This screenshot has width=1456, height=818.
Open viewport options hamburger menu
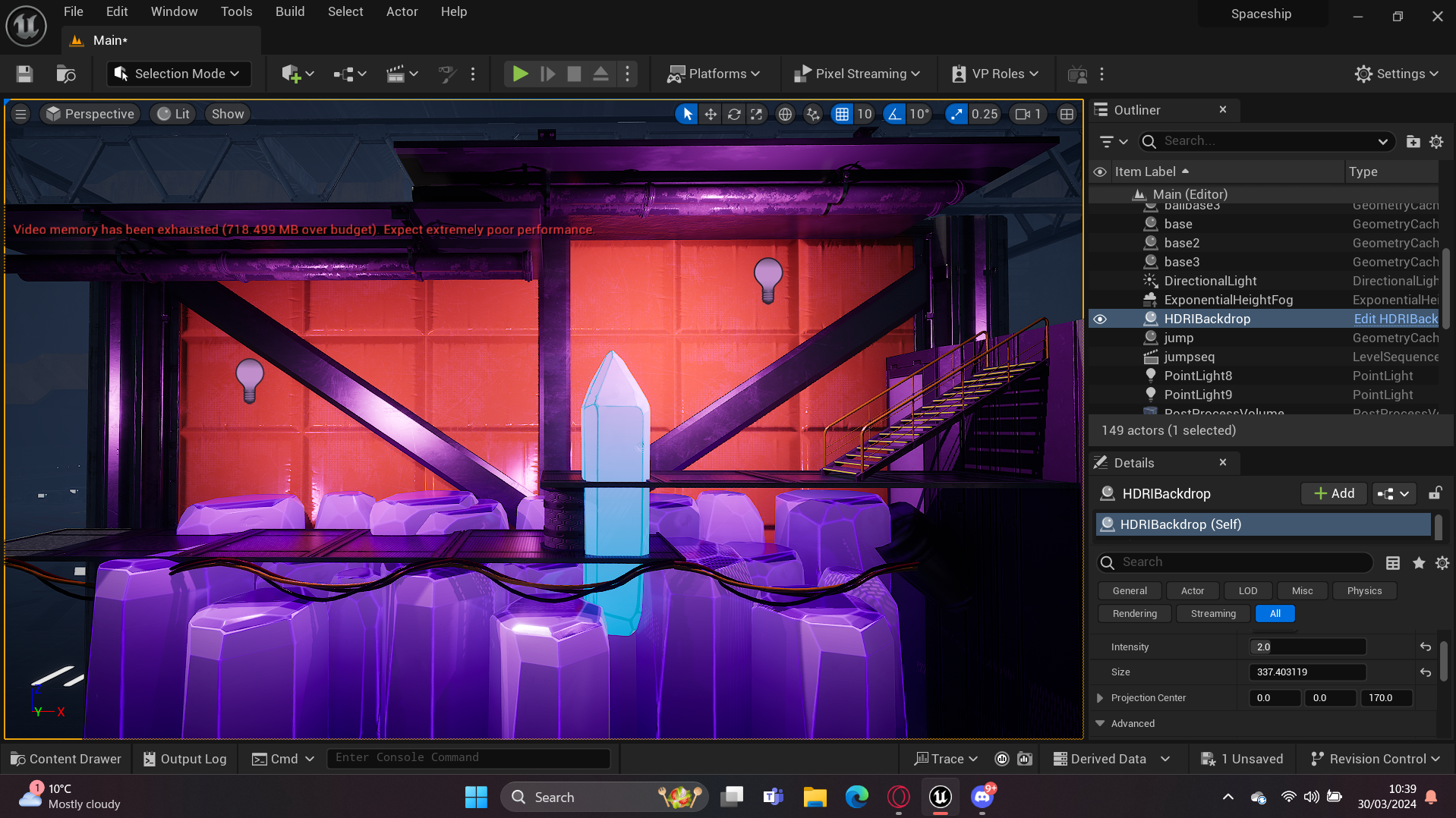coord(20,114)
